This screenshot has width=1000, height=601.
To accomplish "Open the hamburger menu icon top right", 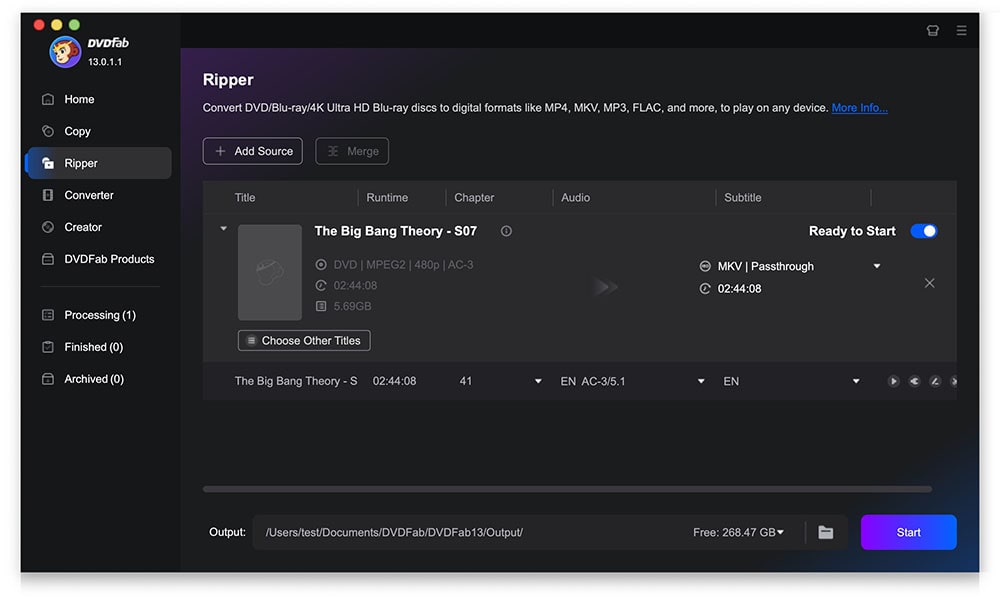I will tap(961, 30).
